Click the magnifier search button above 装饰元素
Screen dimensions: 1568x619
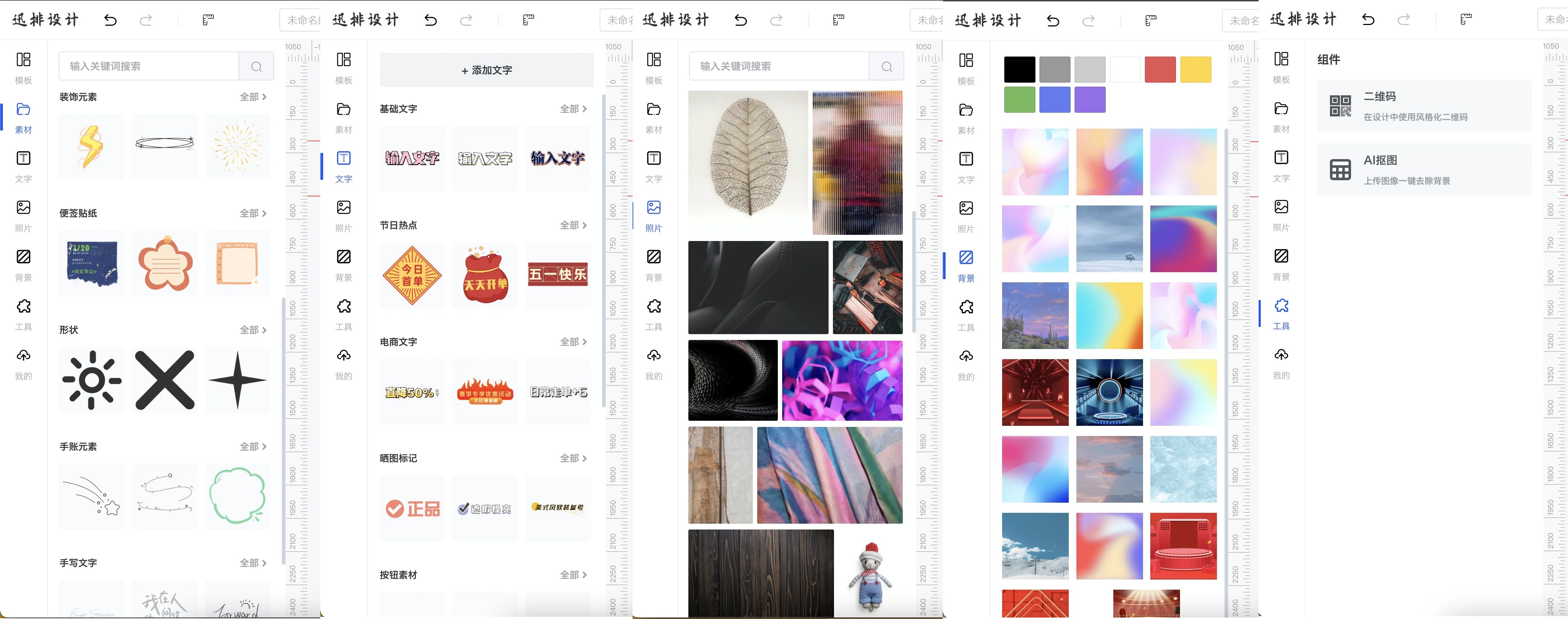(x=256, y=66)
